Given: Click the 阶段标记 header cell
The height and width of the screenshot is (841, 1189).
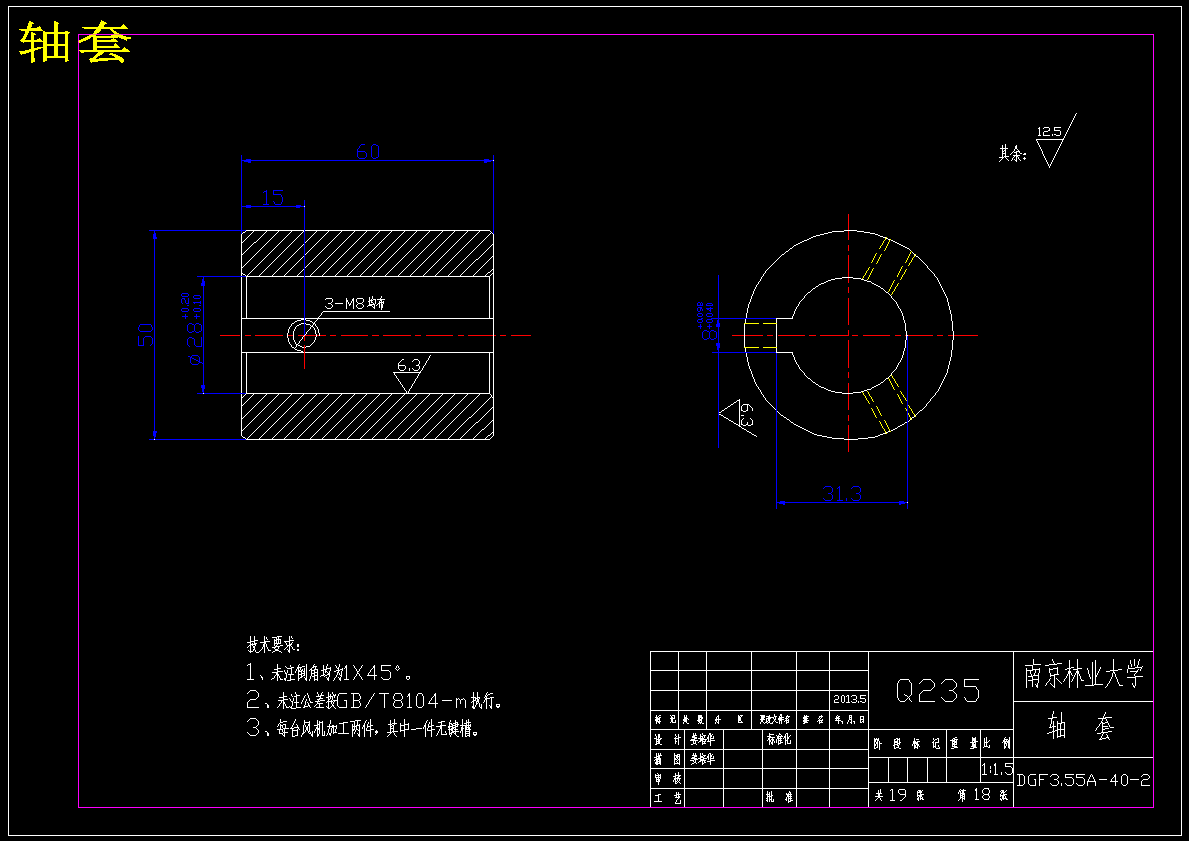Looking at the screenshot, I should pos(906,745).
